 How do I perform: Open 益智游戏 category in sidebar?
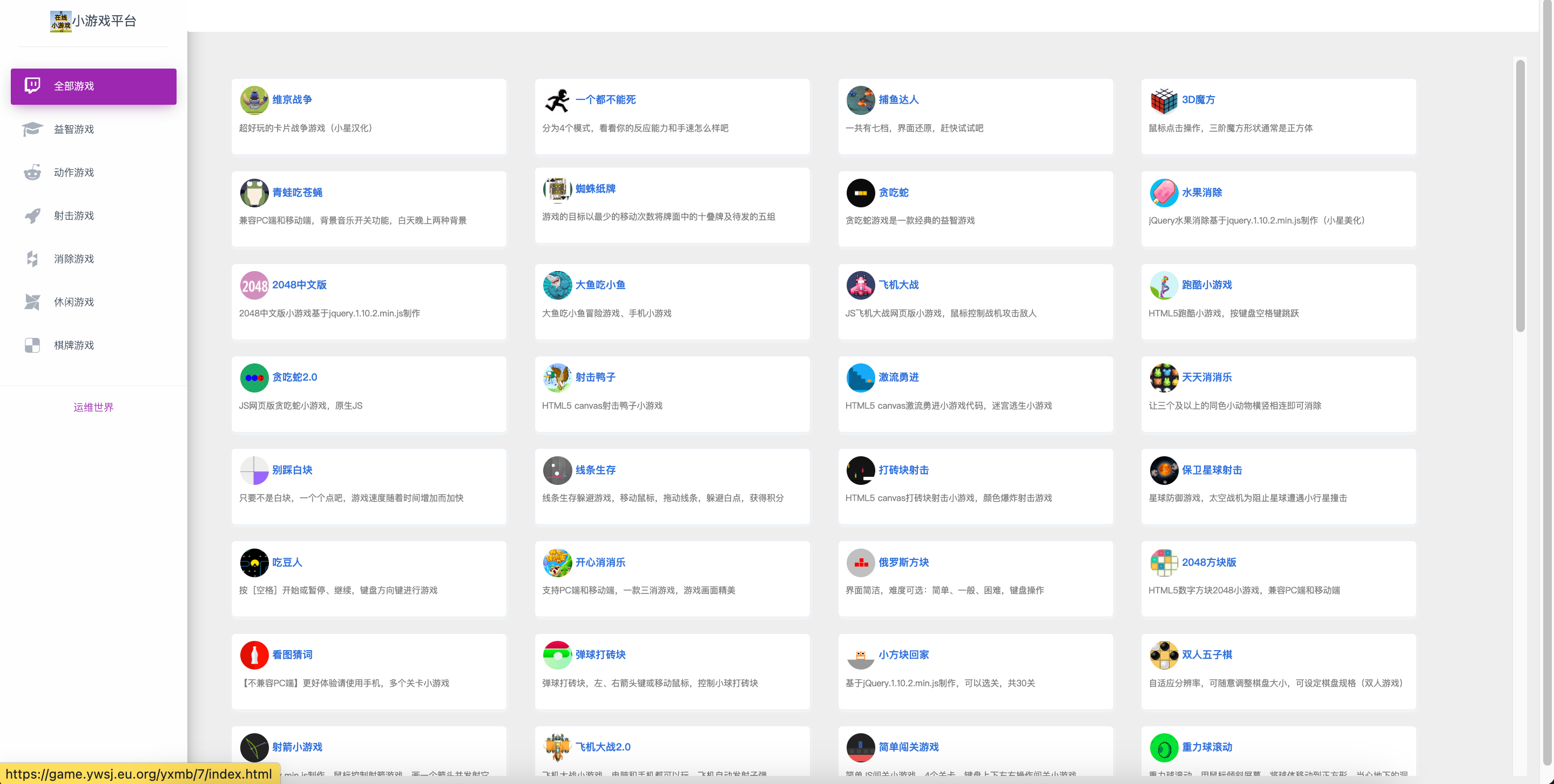(x=73, y=129)
